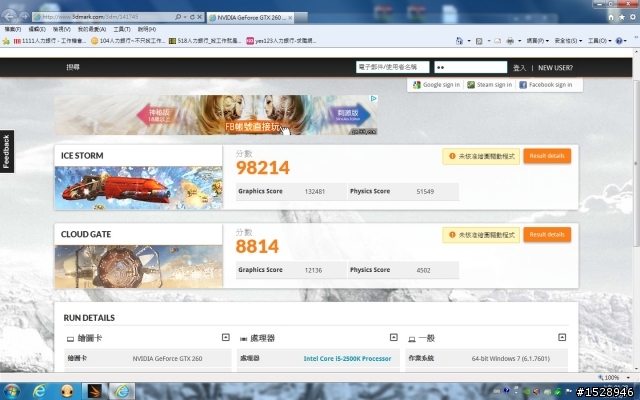640x400 pixels.
Task: Focus the 電子郵件/使用者名稱 input field
Action: click(x=392, y=67)
